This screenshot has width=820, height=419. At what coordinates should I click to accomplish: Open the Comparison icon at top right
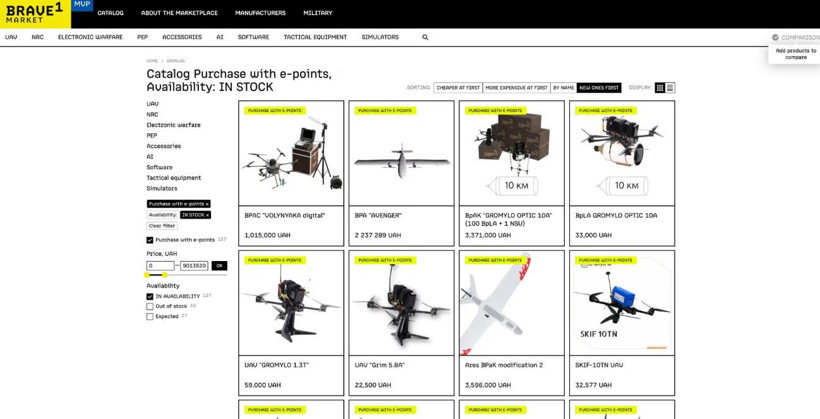[775, 37]
